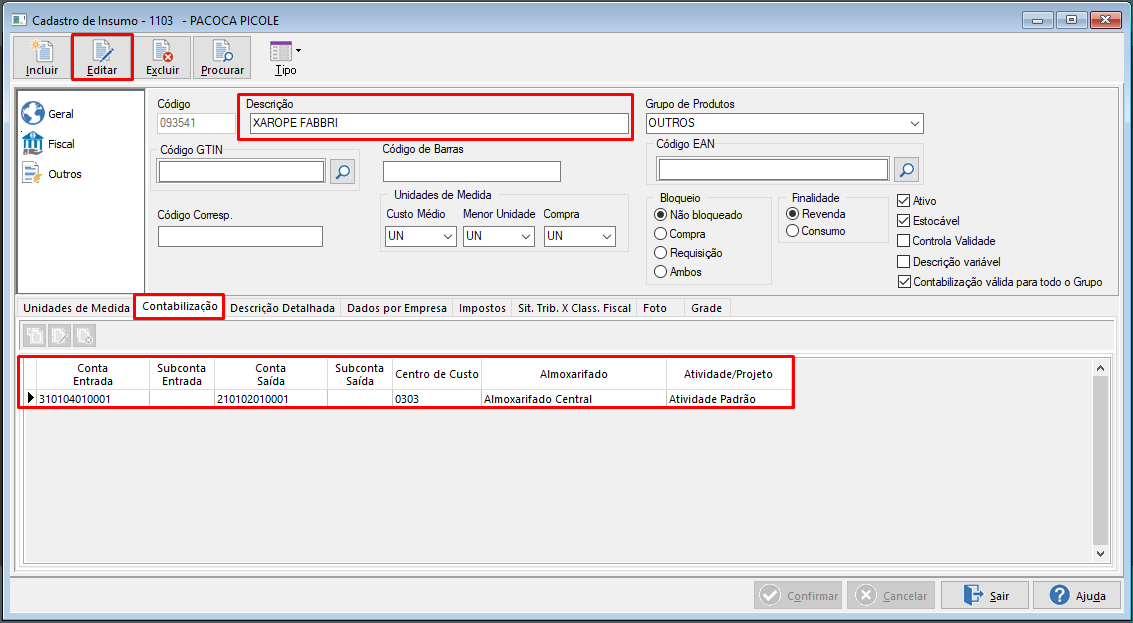Switch to Contabilização tab
The width and height of the screenshot is (1133, 623).
pos(179,306)
